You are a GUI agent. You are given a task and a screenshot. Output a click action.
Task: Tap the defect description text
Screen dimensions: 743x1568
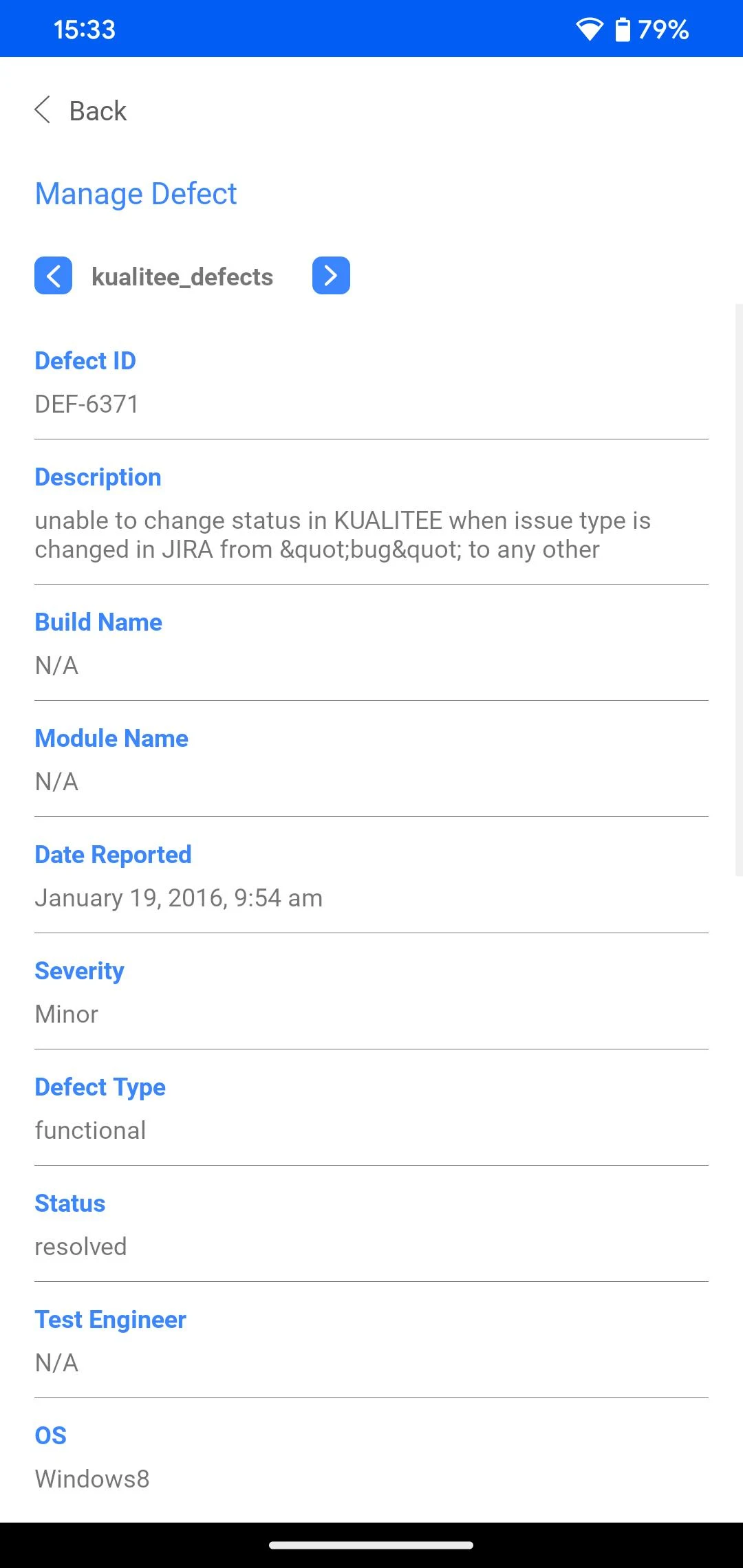(x=343, y=535)
